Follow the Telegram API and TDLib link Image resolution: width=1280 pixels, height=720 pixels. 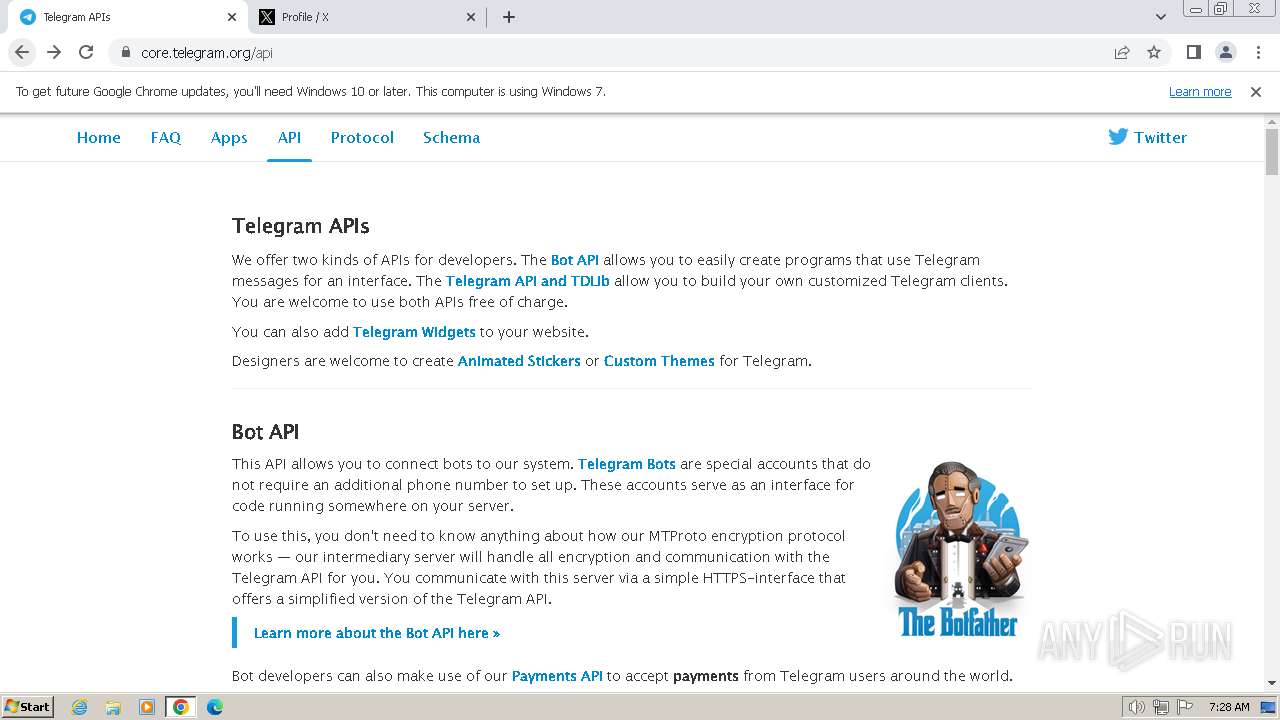[x=528, y=281]
